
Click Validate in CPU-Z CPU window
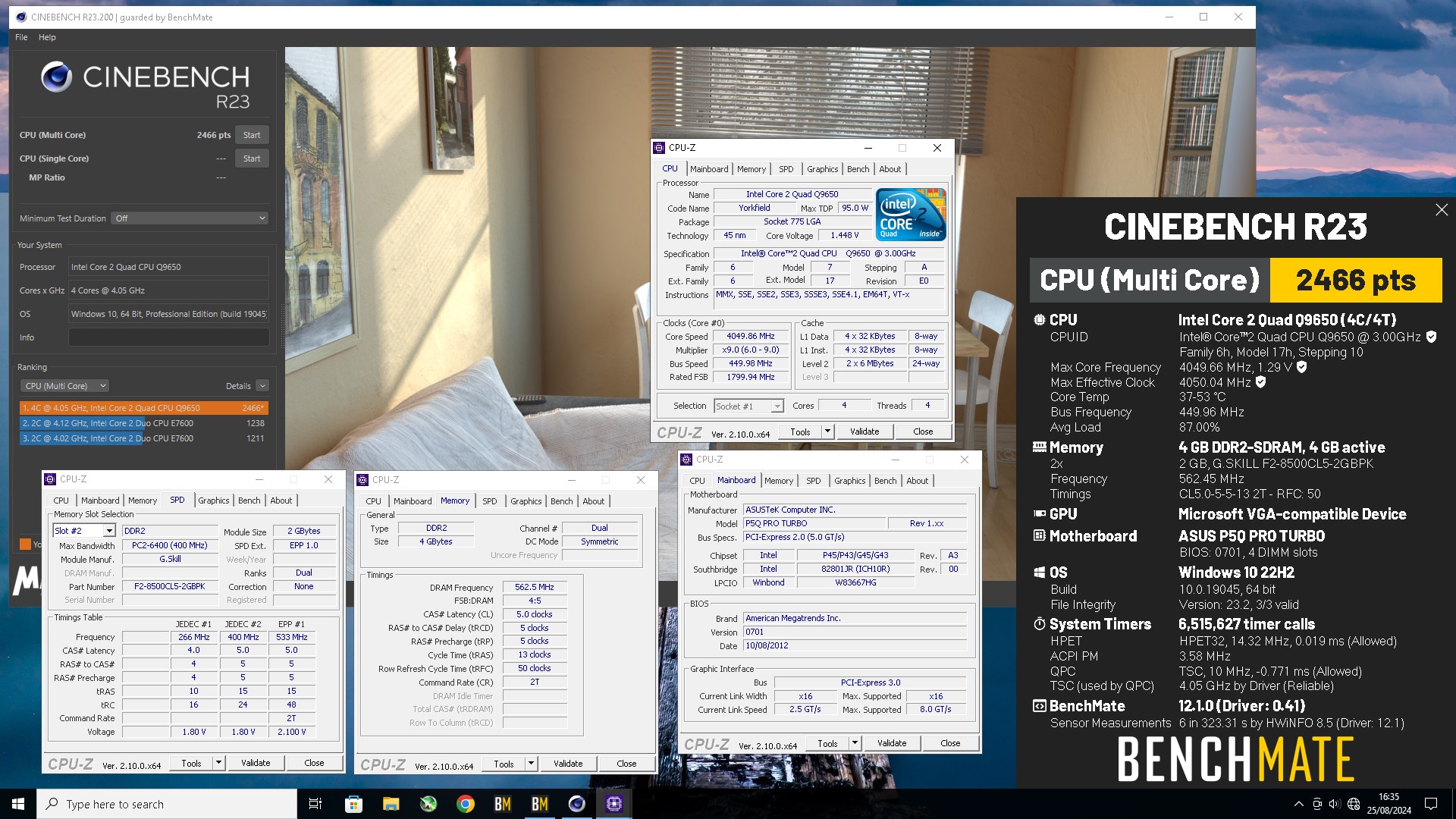[864, 431]
